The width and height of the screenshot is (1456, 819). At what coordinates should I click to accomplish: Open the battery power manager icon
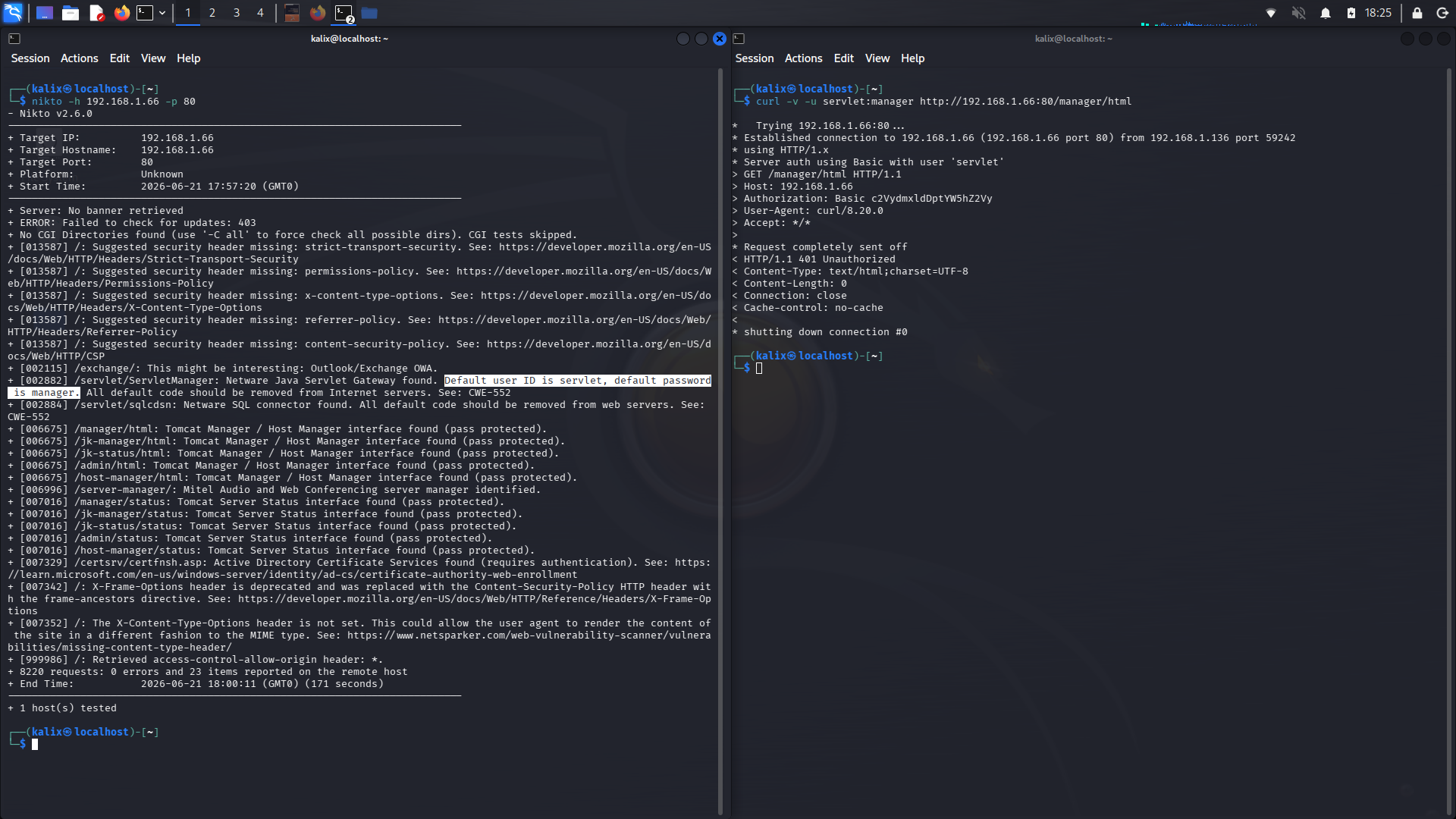pyautogui.click(x=1351, y=13)
